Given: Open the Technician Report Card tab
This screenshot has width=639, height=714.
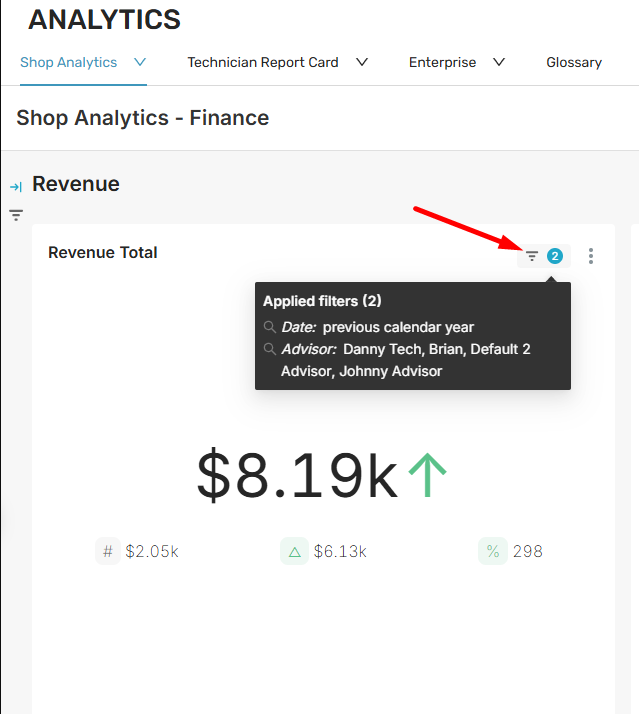Looking at the screenshot, I should point(263,62).
